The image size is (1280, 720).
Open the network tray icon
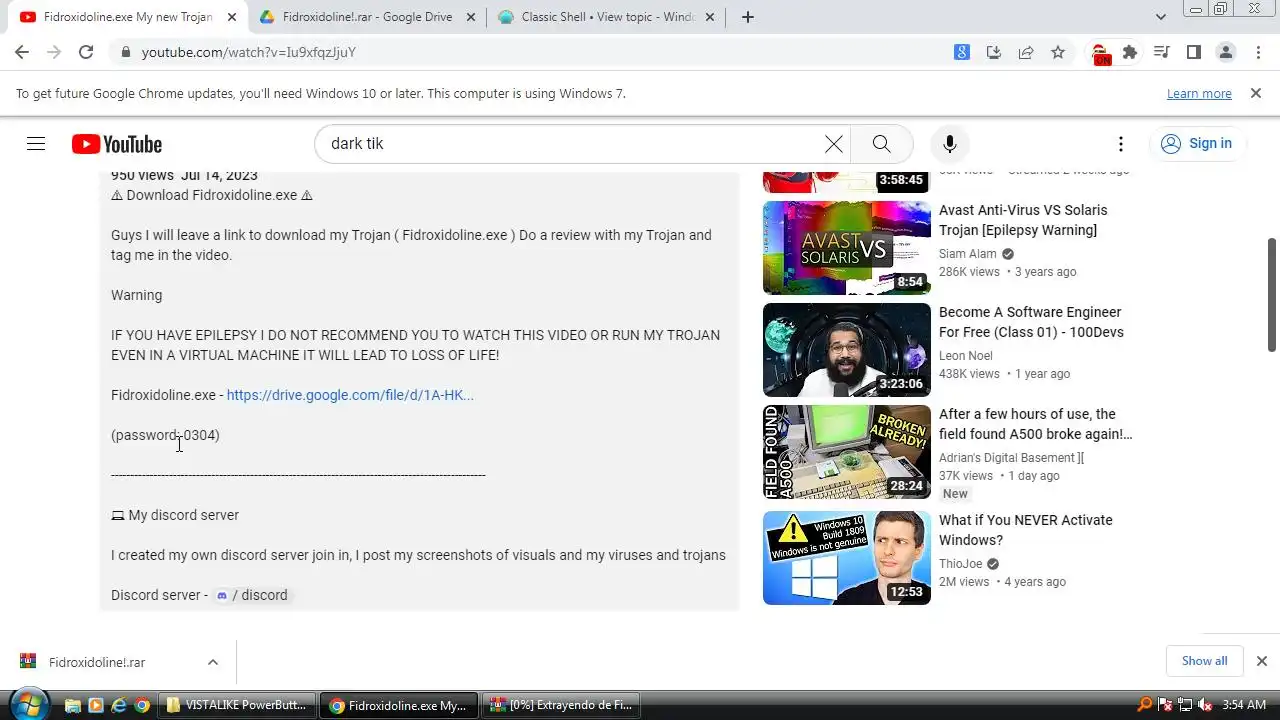click(x=1186, y=705)
